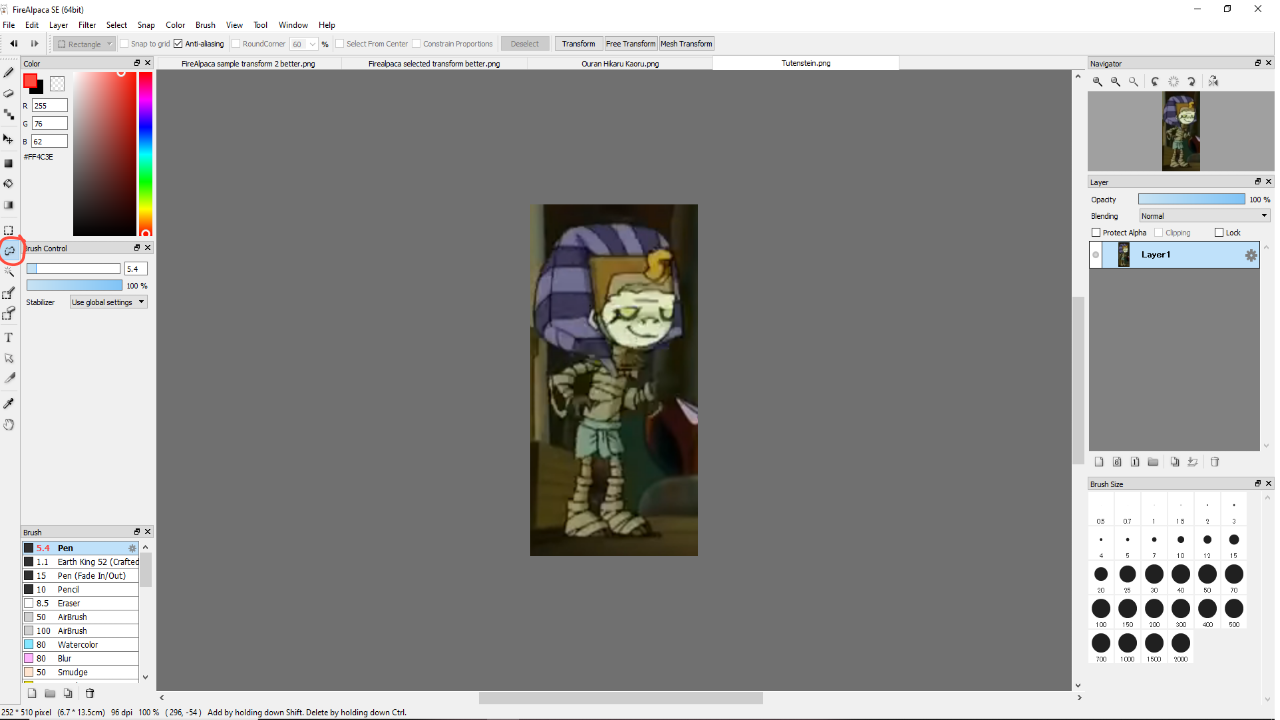The width and height of the screenshot is (1280, 720).
Task: Select the transparent color swatch
Action: [x=57, y=84]
